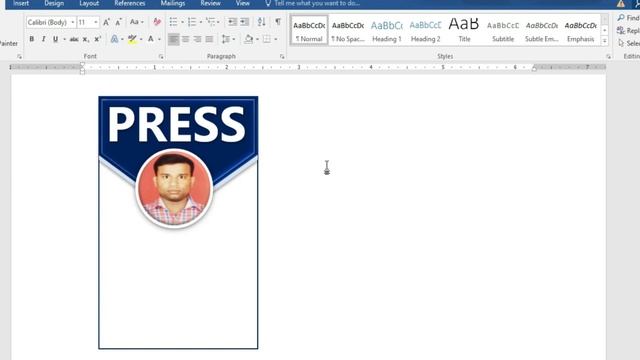Image resolution: width=640 pixels, height=360 pixels.
Task: Justify the text
Action: click(209, 39)
